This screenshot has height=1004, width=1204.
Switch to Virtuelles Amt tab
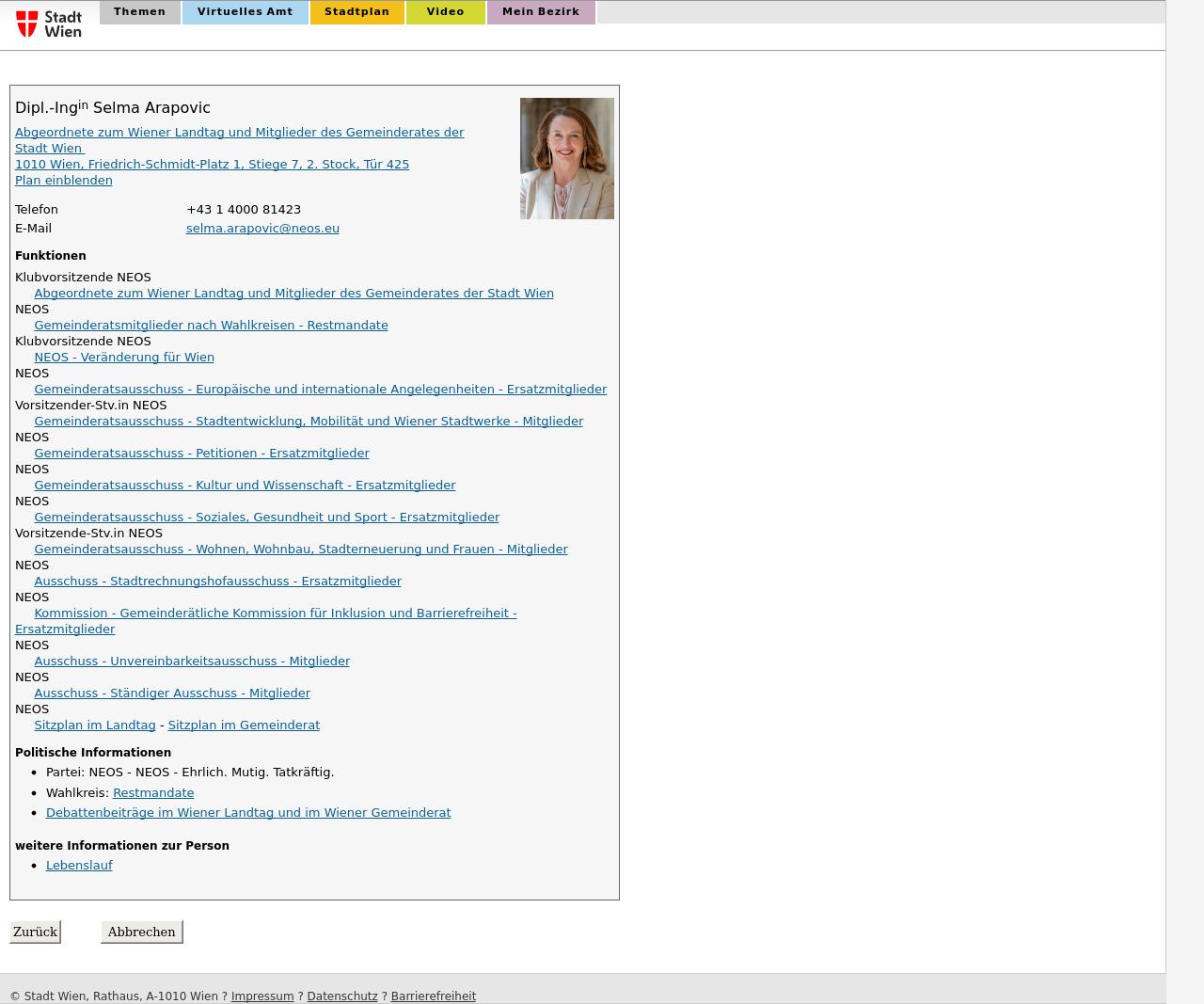click(245, 12)
